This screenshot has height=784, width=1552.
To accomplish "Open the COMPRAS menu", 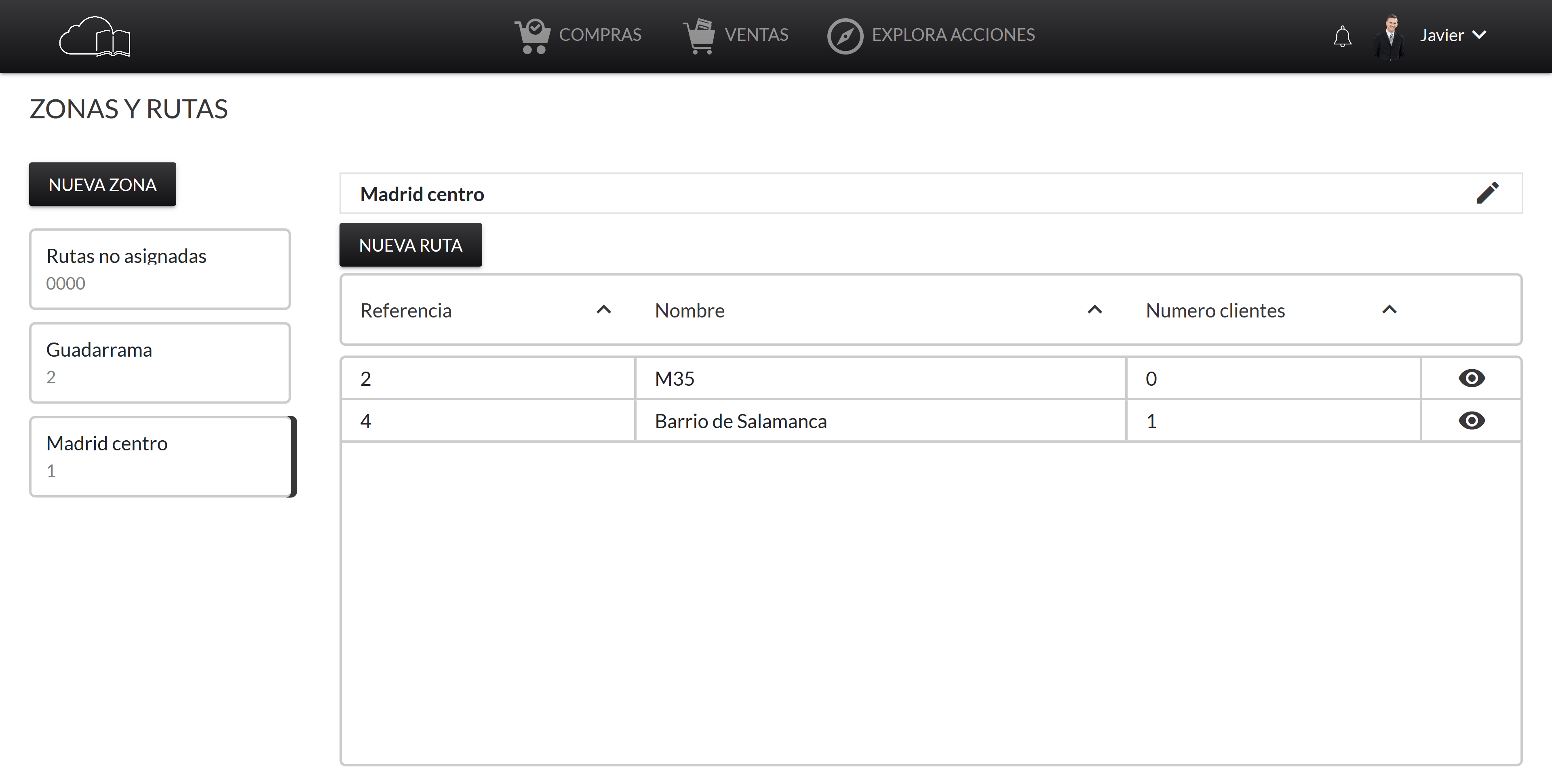I will [x=599, y=35].
